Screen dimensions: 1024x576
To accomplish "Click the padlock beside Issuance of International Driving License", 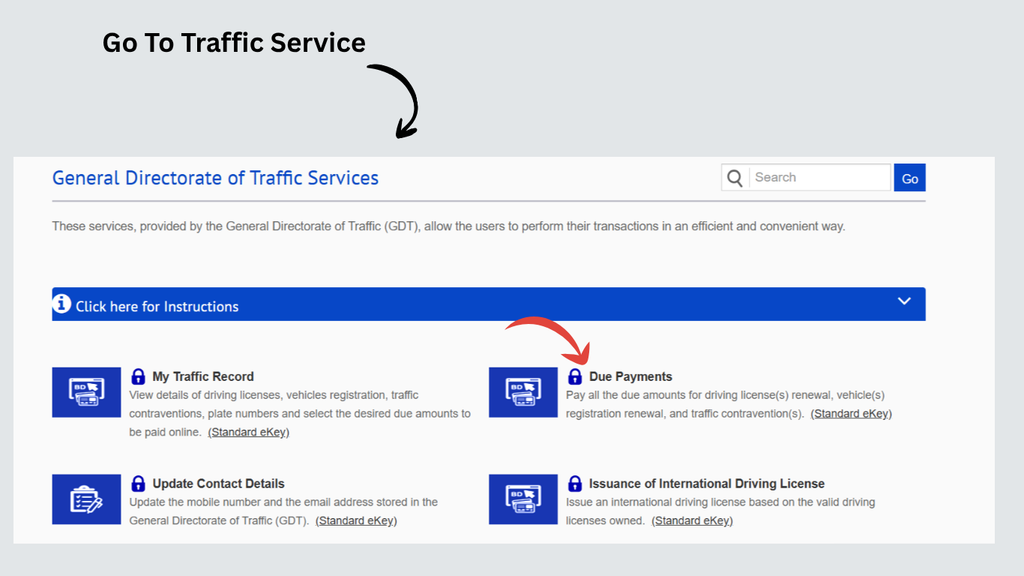I will coord(575,483).
